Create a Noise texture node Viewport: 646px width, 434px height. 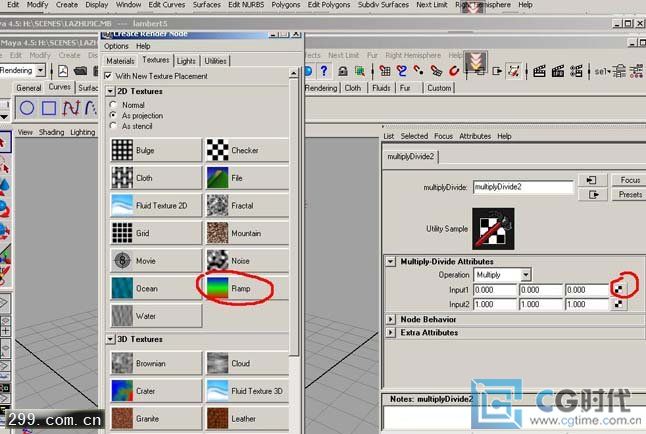247,260
